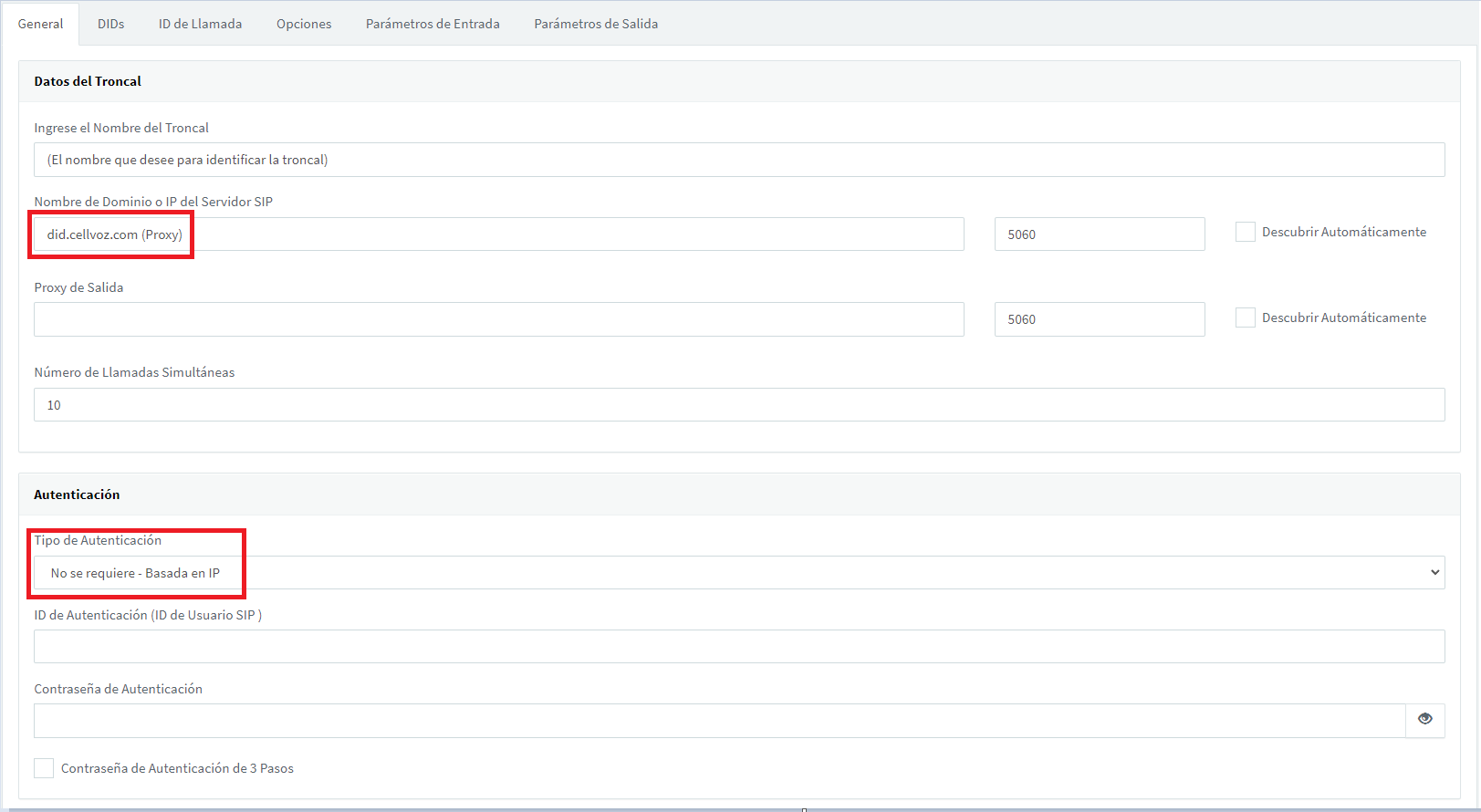Viewport: 1481px width, 812px height.
Task: Open the Tipo de Autenticación dropdown
Action: [739, 573]
